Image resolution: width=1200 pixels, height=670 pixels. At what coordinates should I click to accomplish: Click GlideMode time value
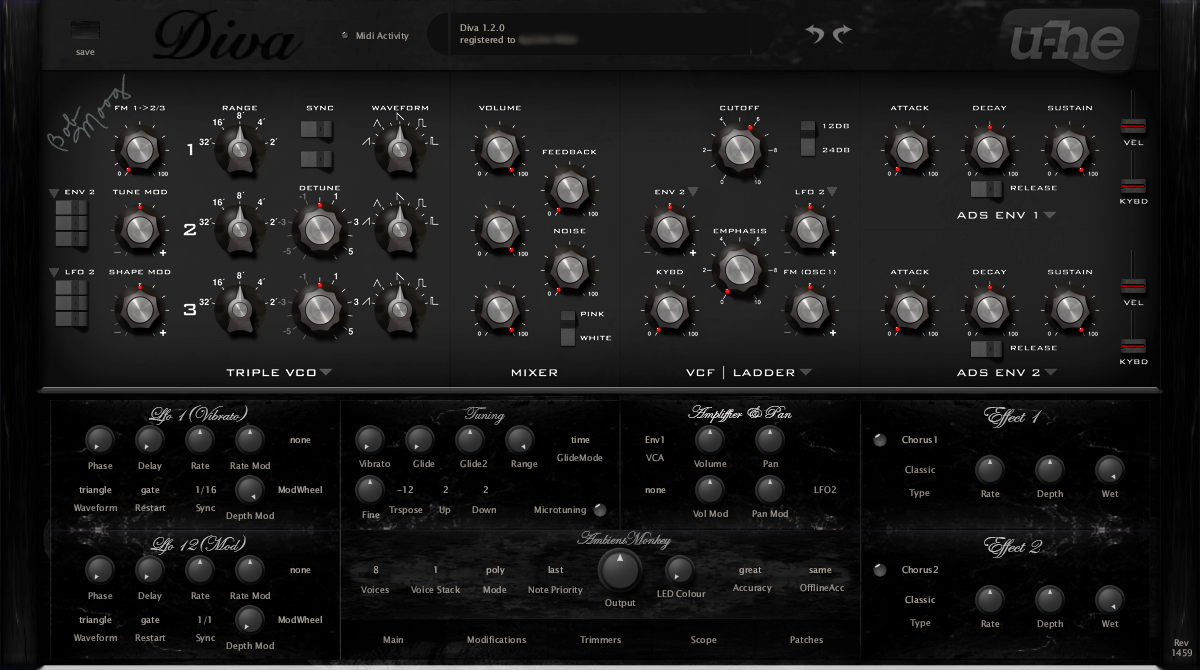click(580, 440)
